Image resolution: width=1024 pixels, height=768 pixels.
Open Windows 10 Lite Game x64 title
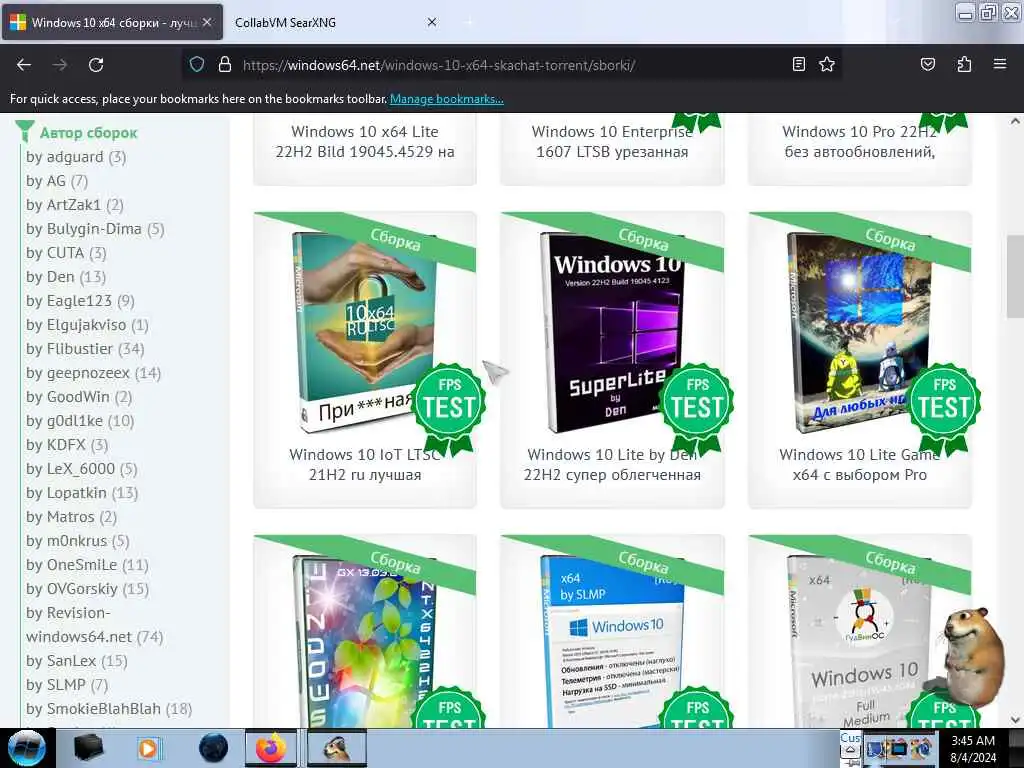859,464
